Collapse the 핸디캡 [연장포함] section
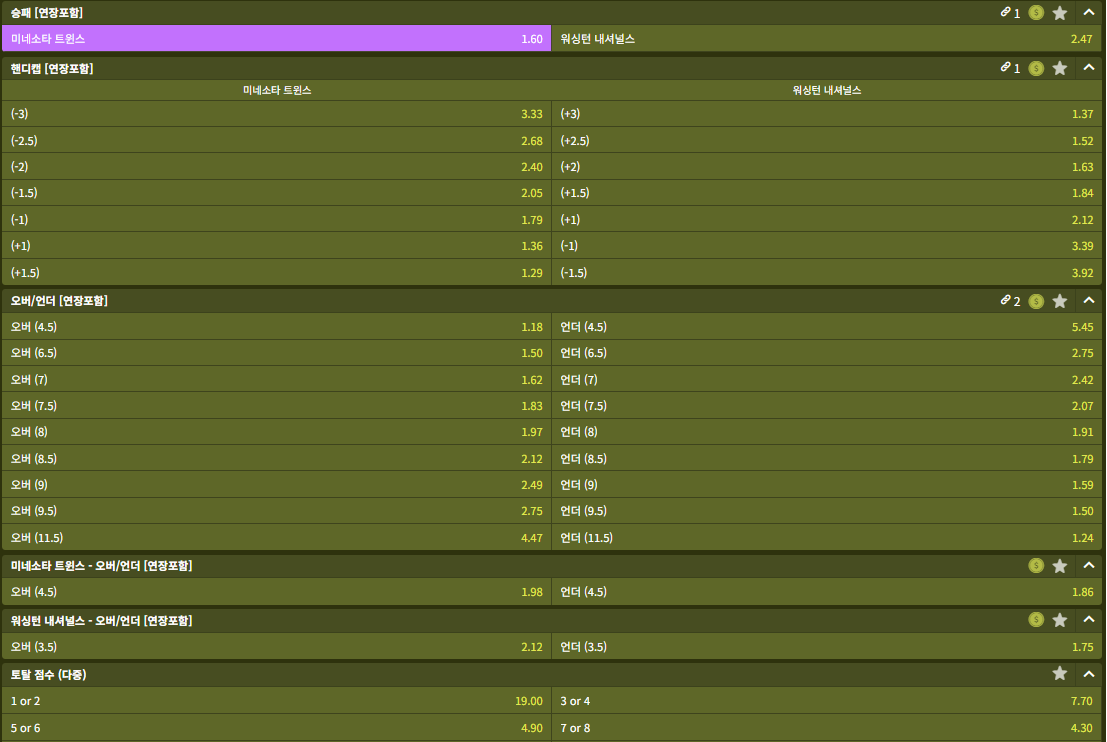1107x742 pixels. coord(1089,68)
